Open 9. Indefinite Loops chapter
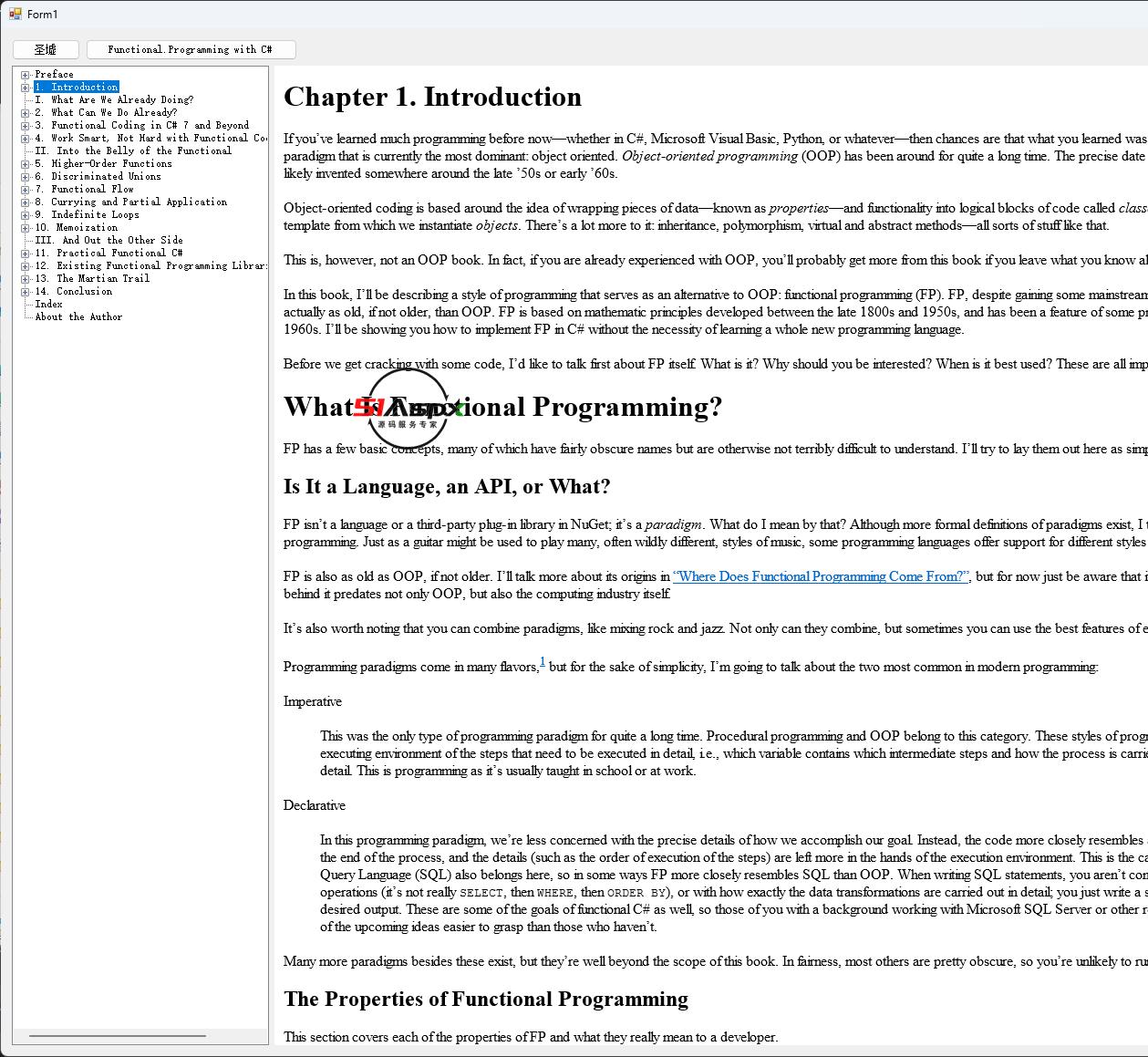Viewport: 1148px width, 1057px height. tap(87, 215)
